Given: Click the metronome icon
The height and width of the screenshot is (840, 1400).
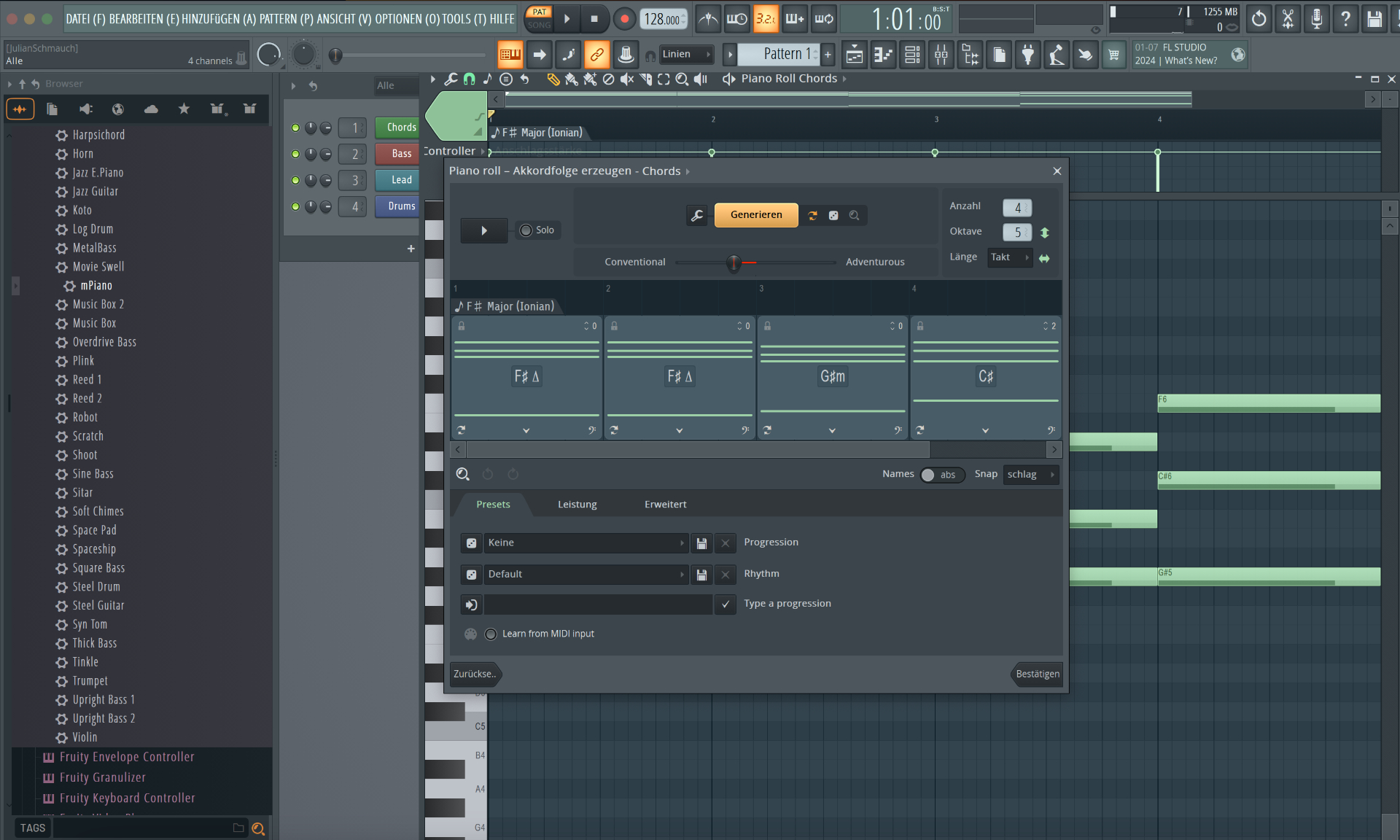Looking at the screenshot, I should click(x=707, y=19).
